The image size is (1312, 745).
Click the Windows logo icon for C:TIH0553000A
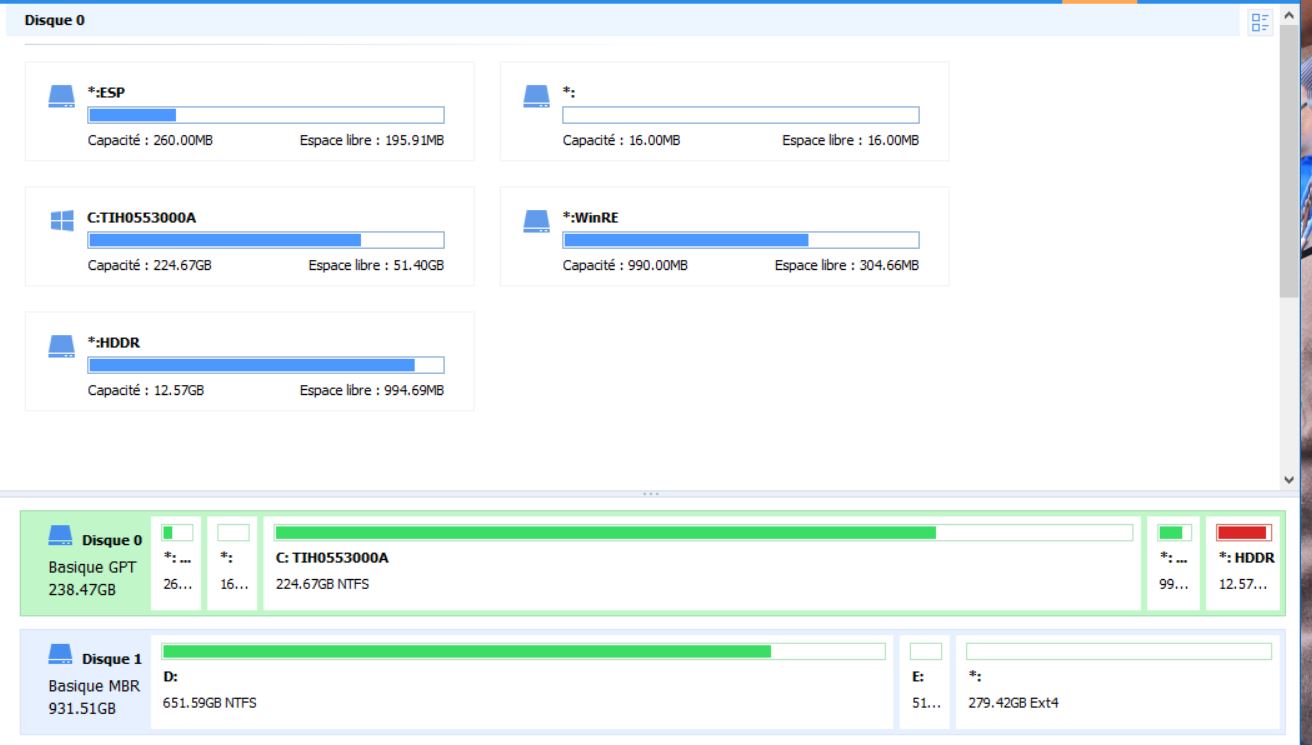click(62, 221)
